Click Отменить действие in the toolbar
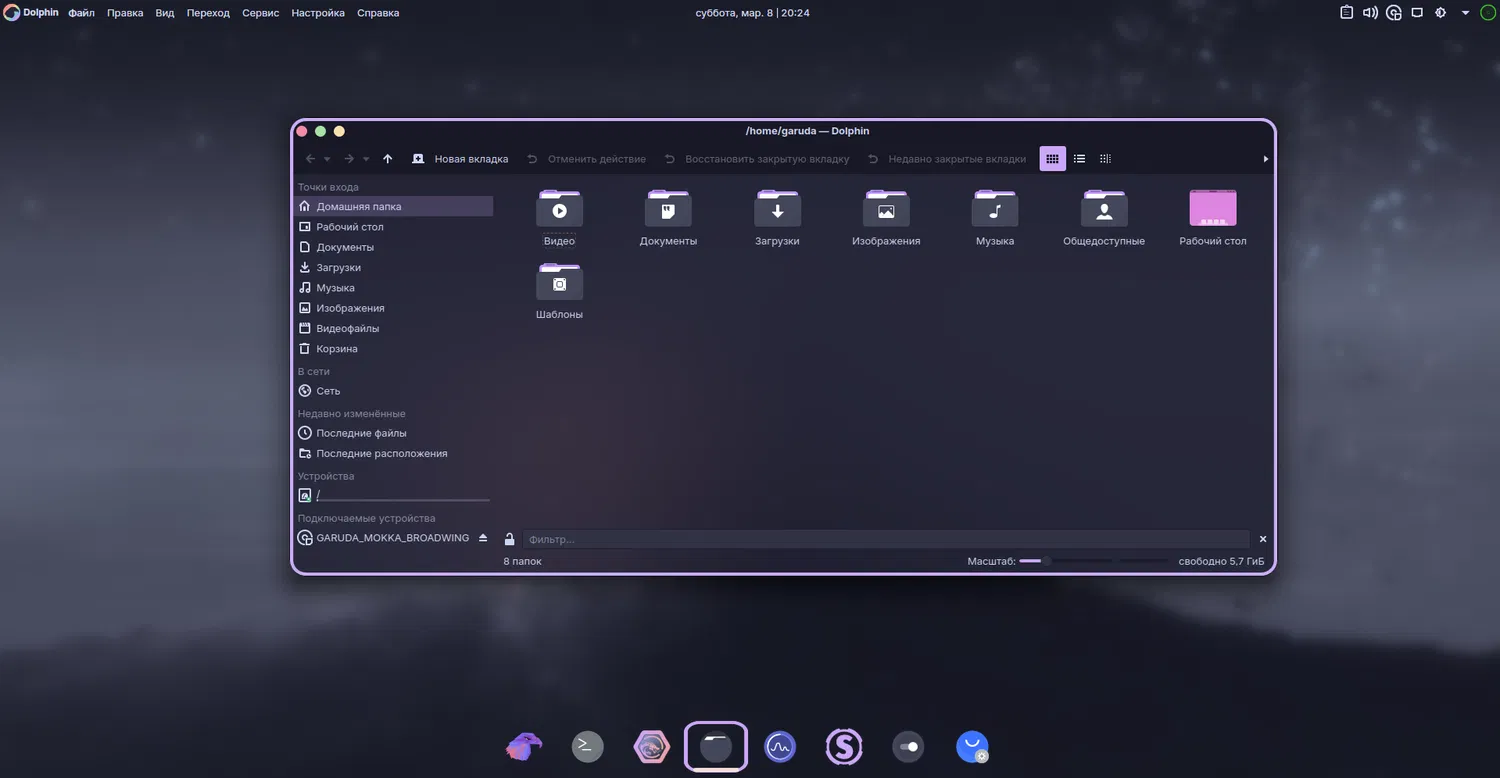 (x=586, y=159)
